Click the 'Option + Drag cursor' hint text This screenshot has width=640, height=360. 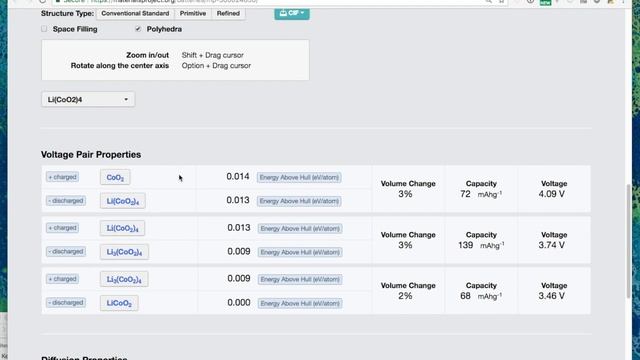(216, 66)
